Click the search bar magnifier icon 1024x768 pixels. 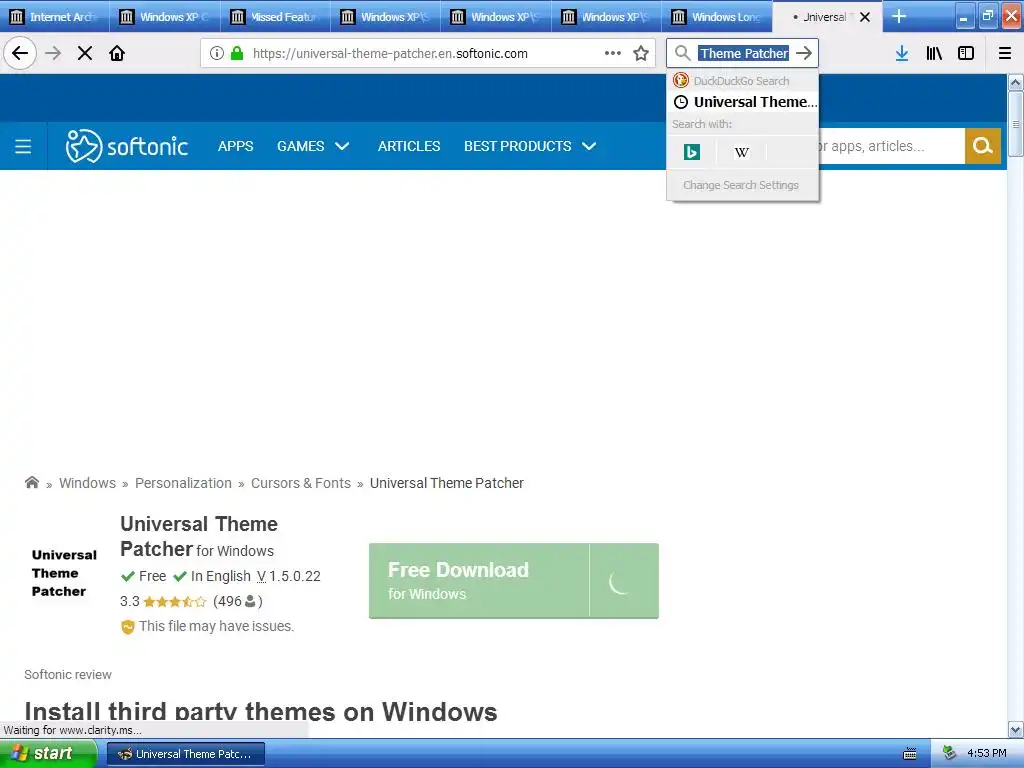pyautogui.click(x=682, y=53)
